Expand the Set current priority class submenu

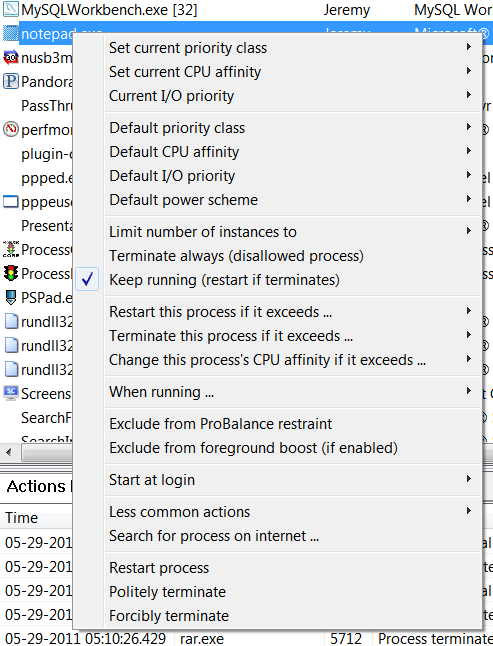click(x=188, y=48)
